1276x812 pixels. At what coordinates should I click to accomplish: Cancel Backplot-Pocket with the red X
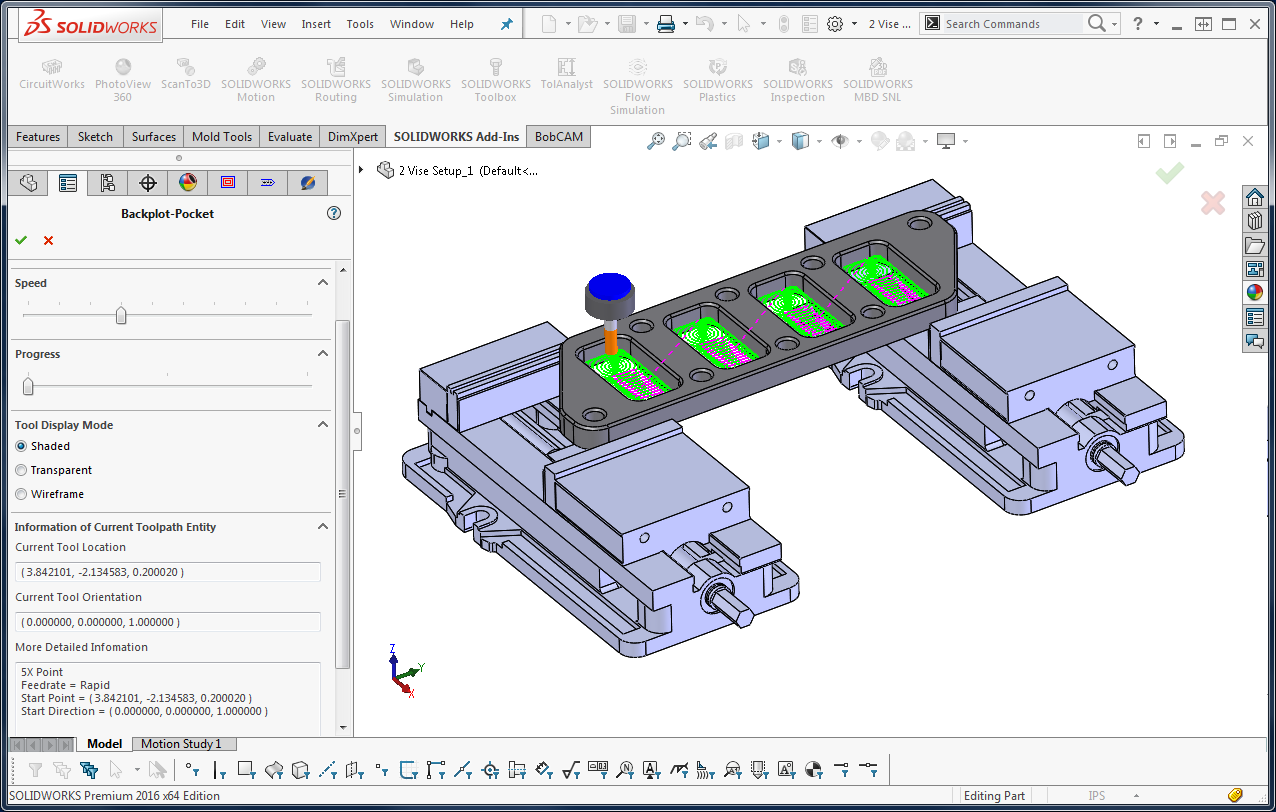[48, 240]
